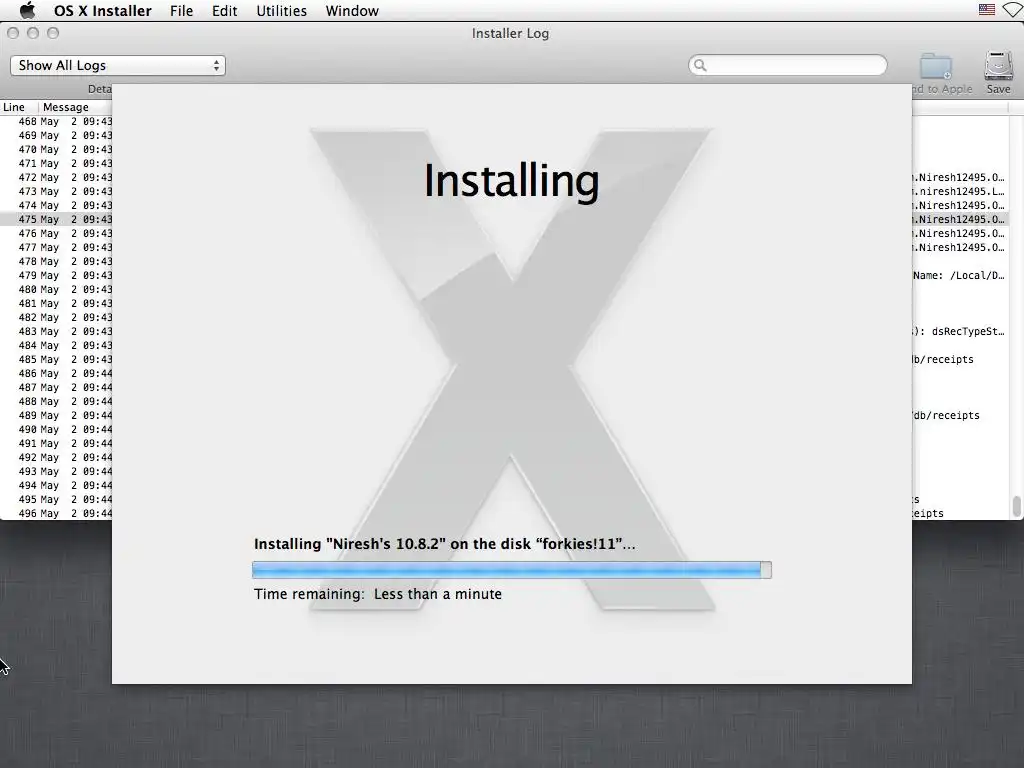The width and height of the screenshot is (1024, 768).
Task: Select log line 489
Action: point(56,415)
